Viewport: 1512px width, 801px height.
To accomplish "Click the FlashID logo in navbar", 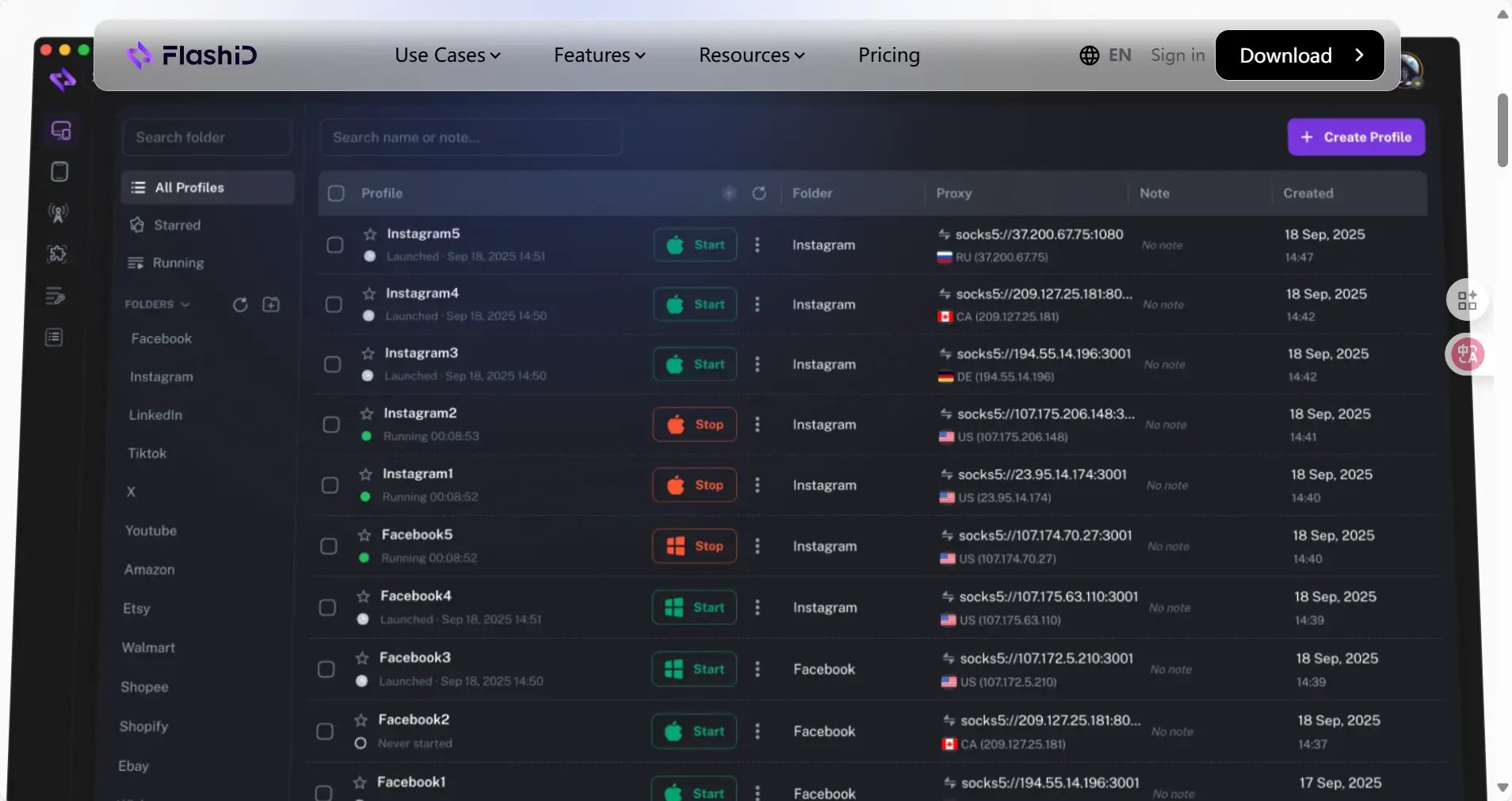I will (x=191, y=55).
